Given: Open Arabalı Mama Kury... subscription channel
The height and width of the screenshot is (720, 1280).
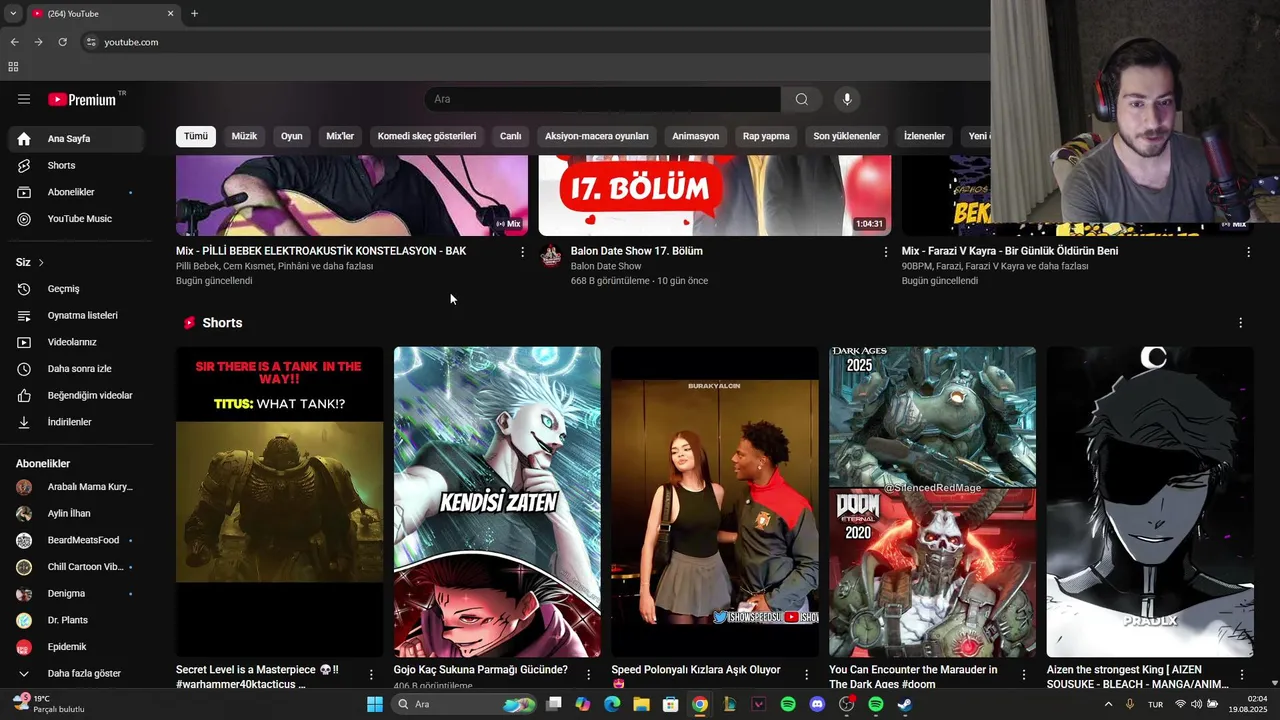Looking at the screenshot, I should click(x=77, y=487).
